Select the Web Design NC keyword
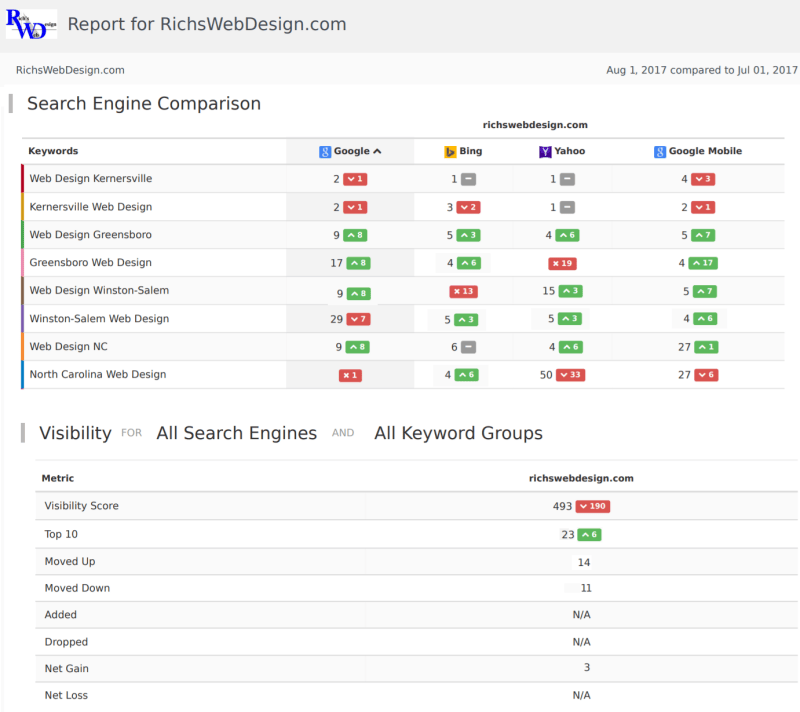 68,346
